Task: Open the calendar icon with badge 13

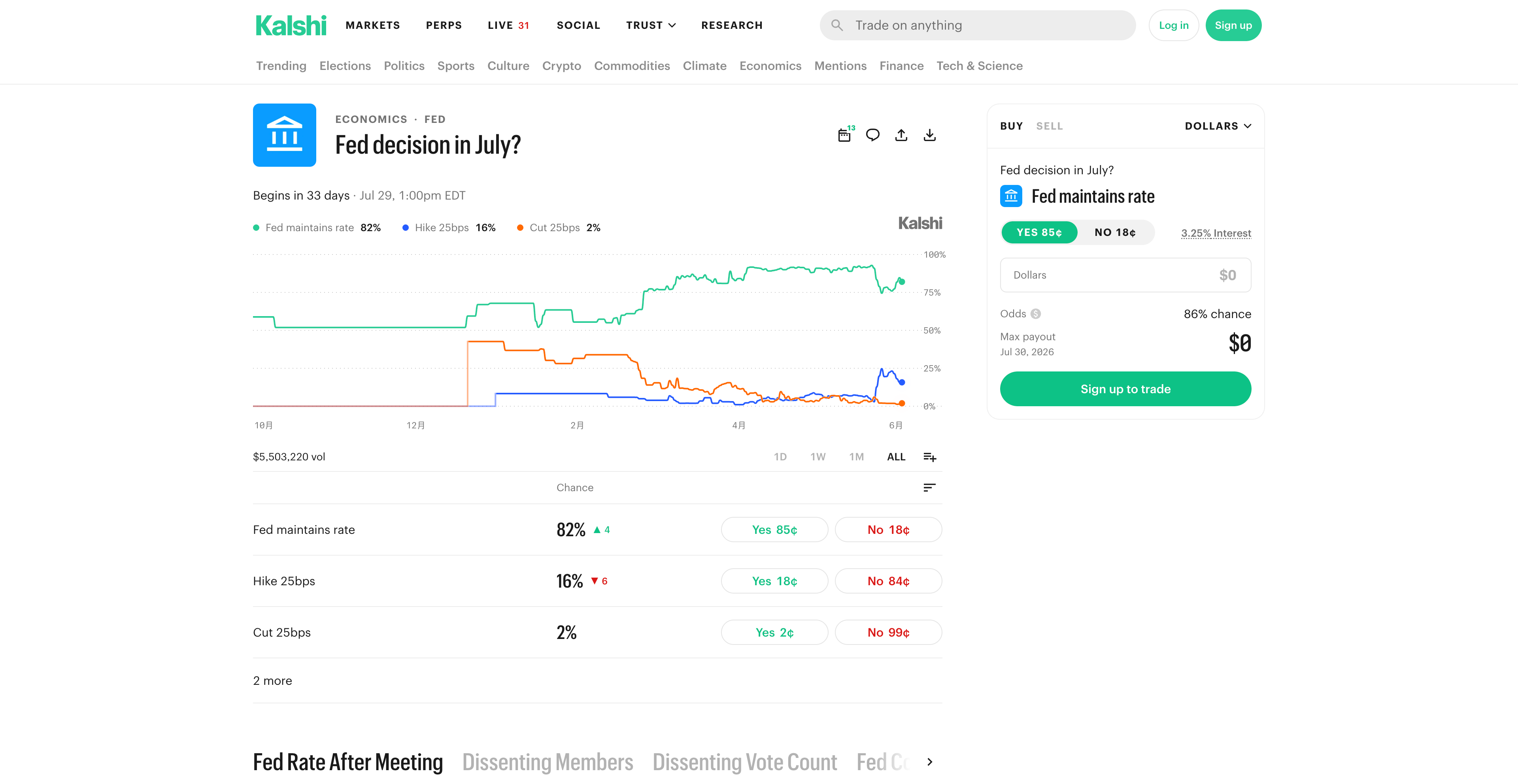Action: point(845,135)
